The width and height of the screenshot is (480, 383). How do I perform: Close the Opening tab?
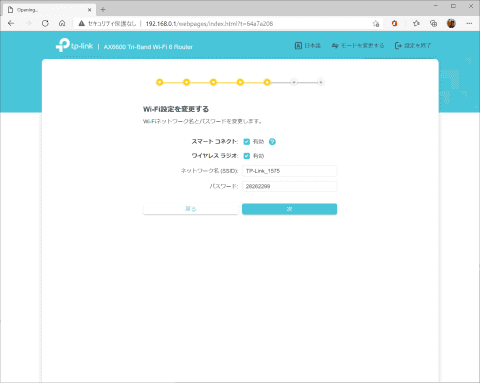tap(89, 10)
